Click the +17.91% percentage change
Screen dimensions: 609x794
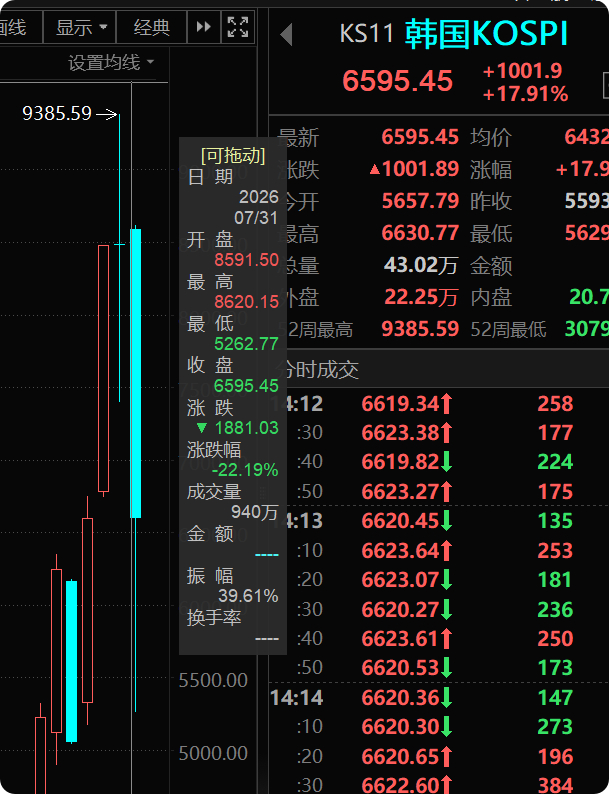coord(525,94)
